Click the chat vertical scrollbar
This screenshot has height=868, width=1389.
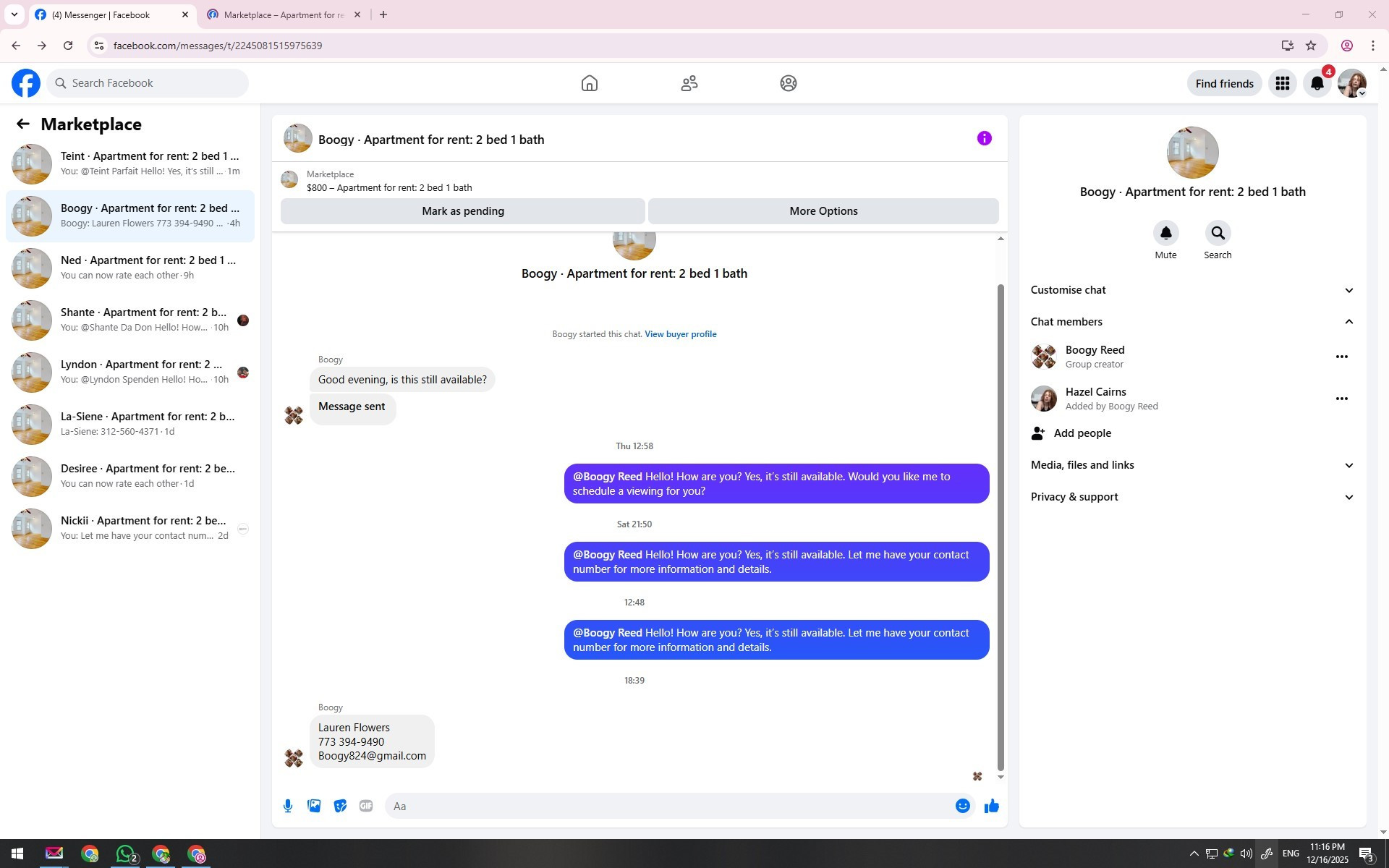1001,528
